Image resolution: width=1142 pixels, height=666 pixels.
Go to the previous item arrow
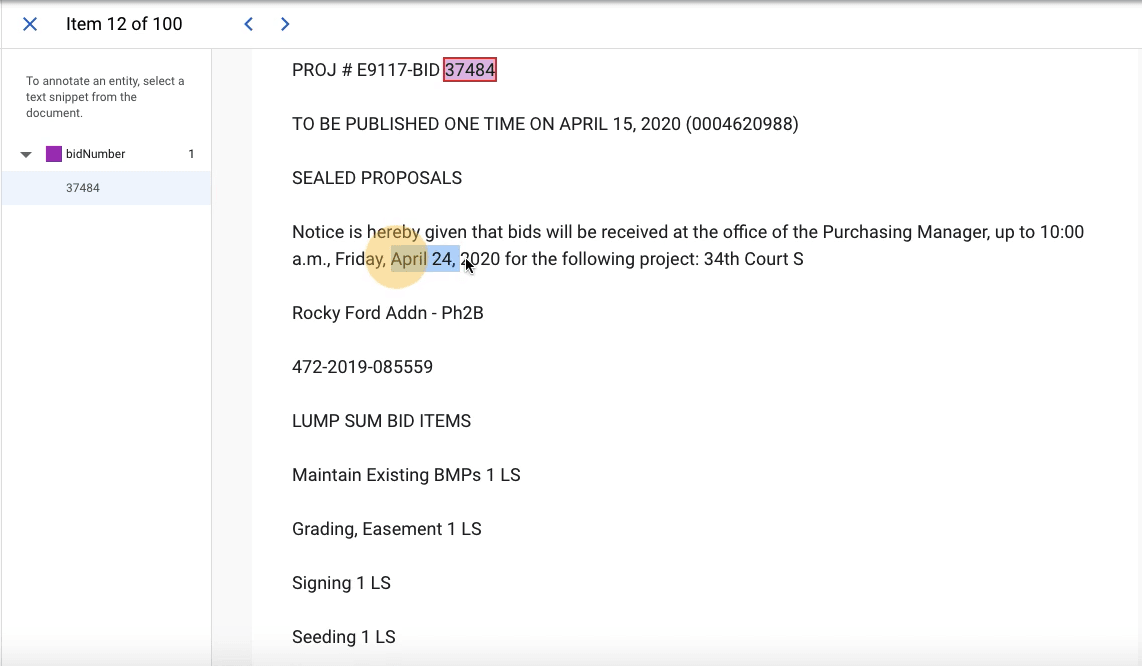248,24
